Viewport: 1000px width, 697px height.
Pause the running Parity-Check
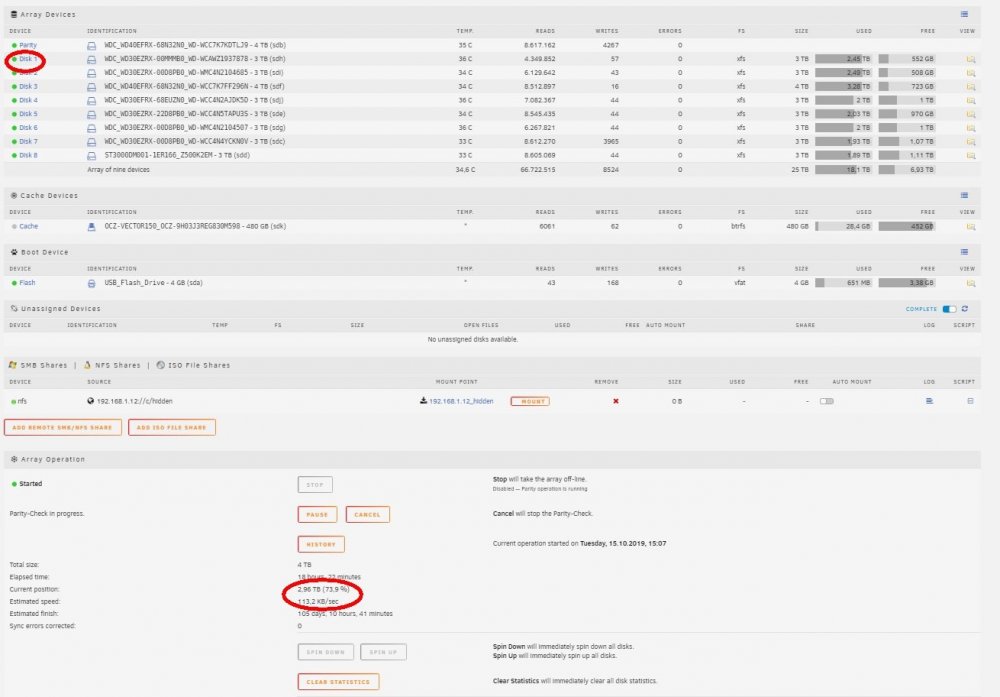[x=317, y=514]
